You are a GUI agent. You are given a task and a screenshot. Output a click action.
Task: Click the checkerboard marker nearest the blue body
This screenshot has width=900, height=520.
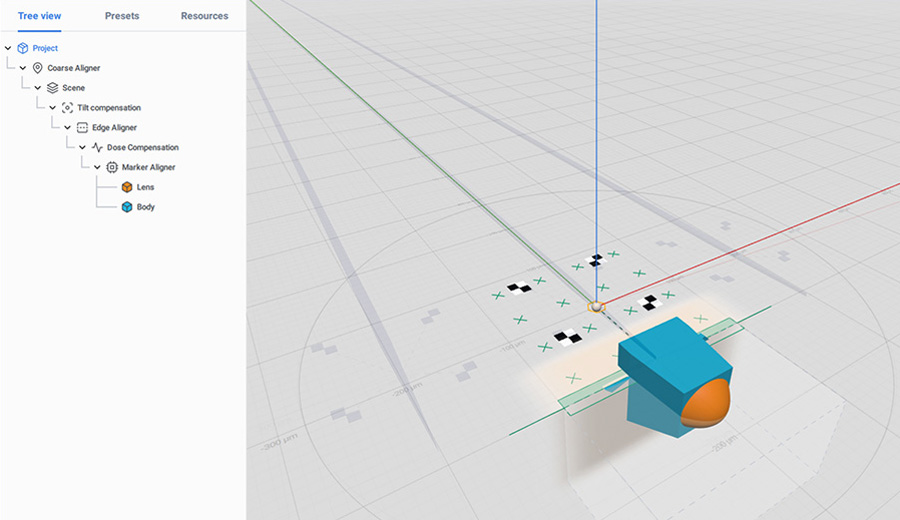[649, 302]
